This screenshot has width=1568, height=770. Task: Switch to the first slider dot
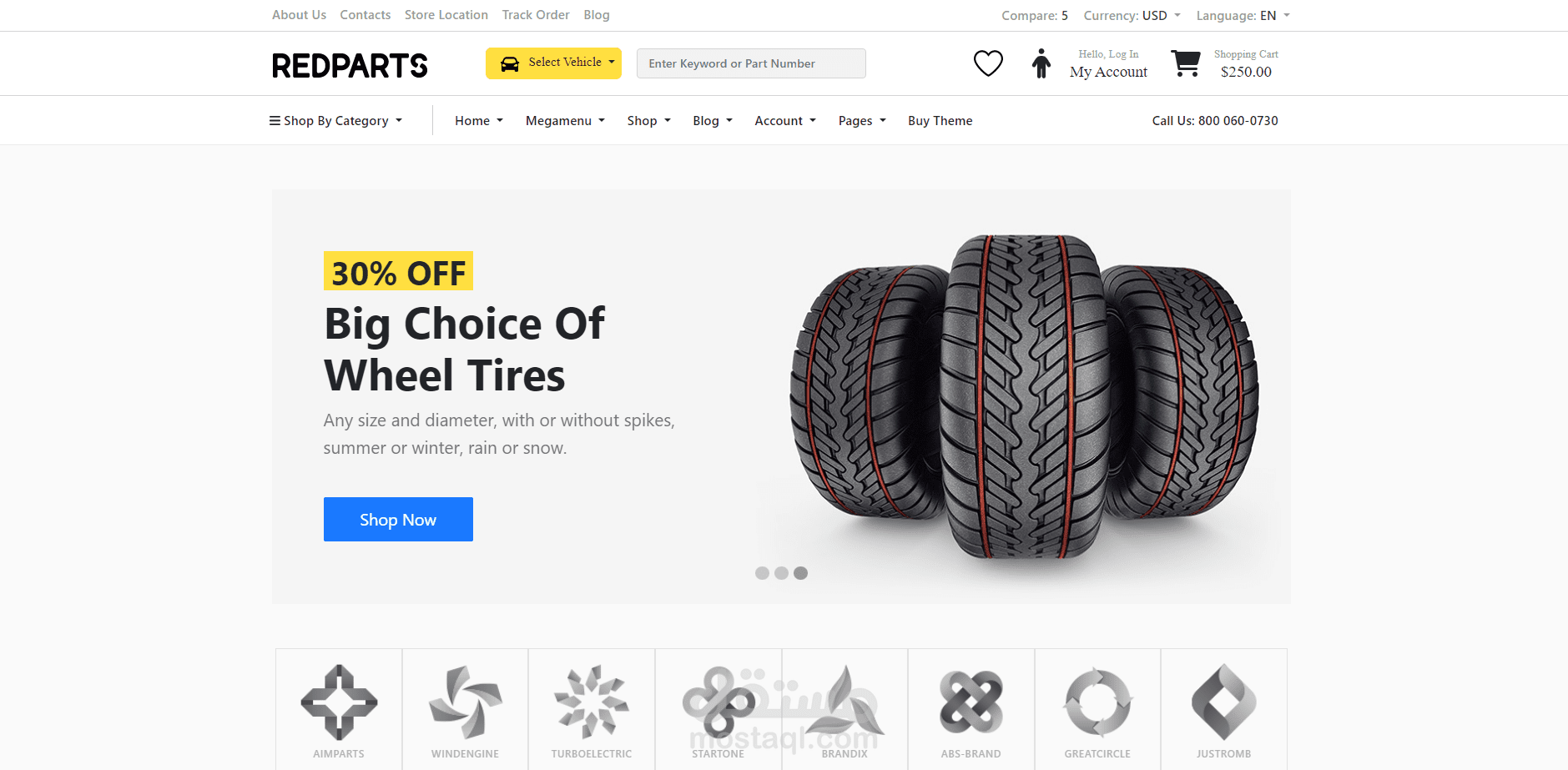click(762, 573)
